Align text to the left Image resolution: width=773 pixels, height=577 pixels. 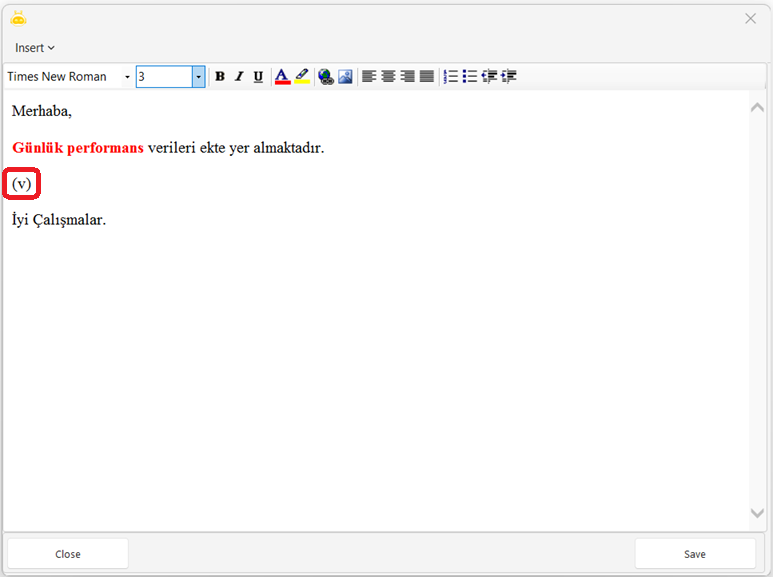[x=369, y=77]
